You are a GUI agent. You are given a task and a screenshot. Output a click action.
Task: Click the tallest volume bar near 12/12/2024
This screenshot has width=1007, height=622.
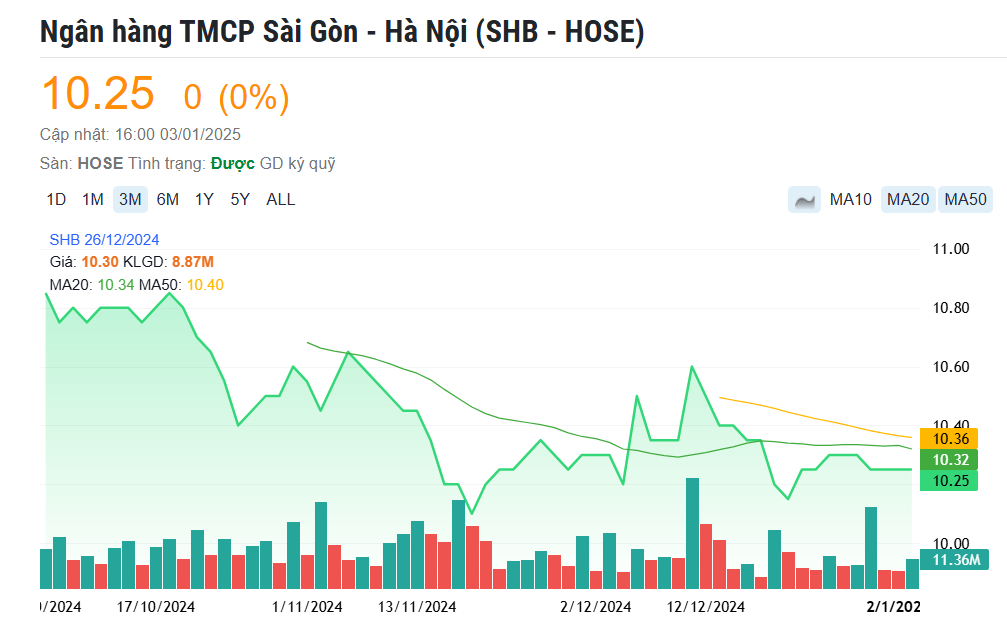tap(692, 533)
